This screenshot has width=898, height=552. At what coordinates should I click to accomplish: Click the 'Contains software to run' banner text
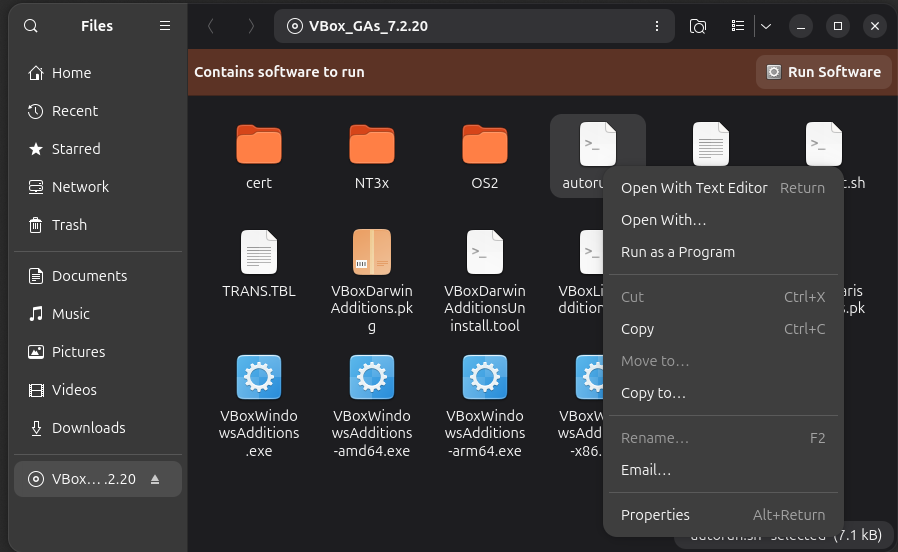tap(279, 72)
